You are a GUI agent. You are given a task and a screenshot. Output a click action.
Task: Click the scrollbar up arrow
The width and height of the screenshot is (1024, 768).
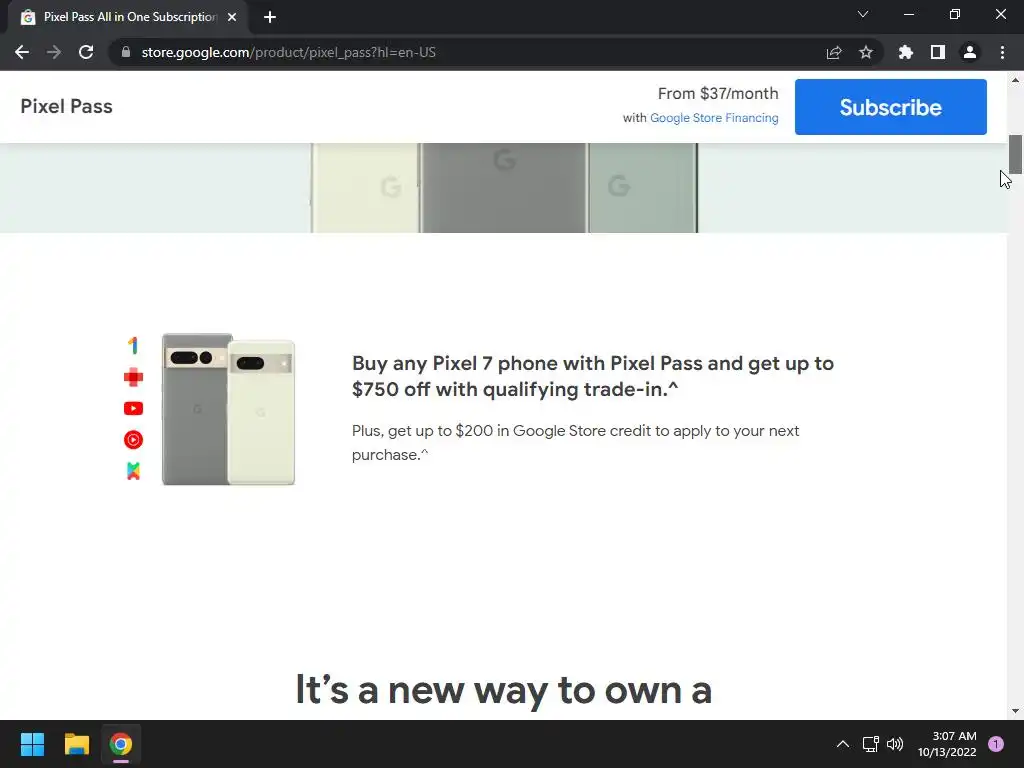pyautogui.click(x=1015, y=80)
